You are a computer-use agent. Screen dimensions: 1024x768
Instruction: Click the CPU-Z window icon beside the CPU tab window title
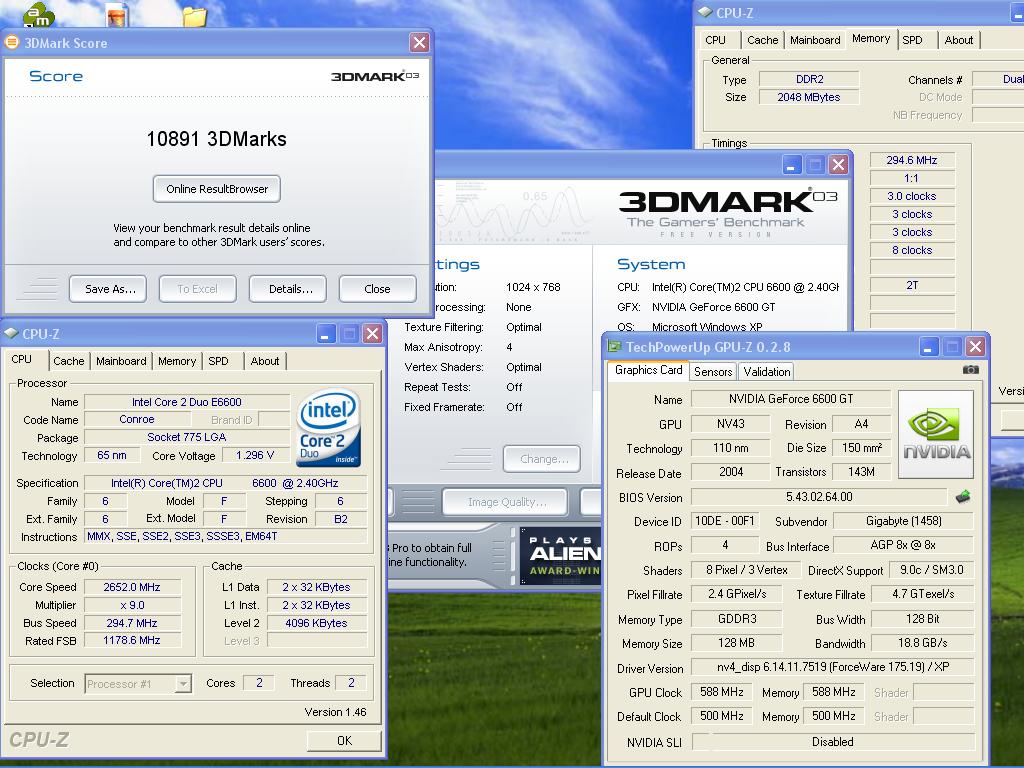pyautogui.click(x=11, y=333)
